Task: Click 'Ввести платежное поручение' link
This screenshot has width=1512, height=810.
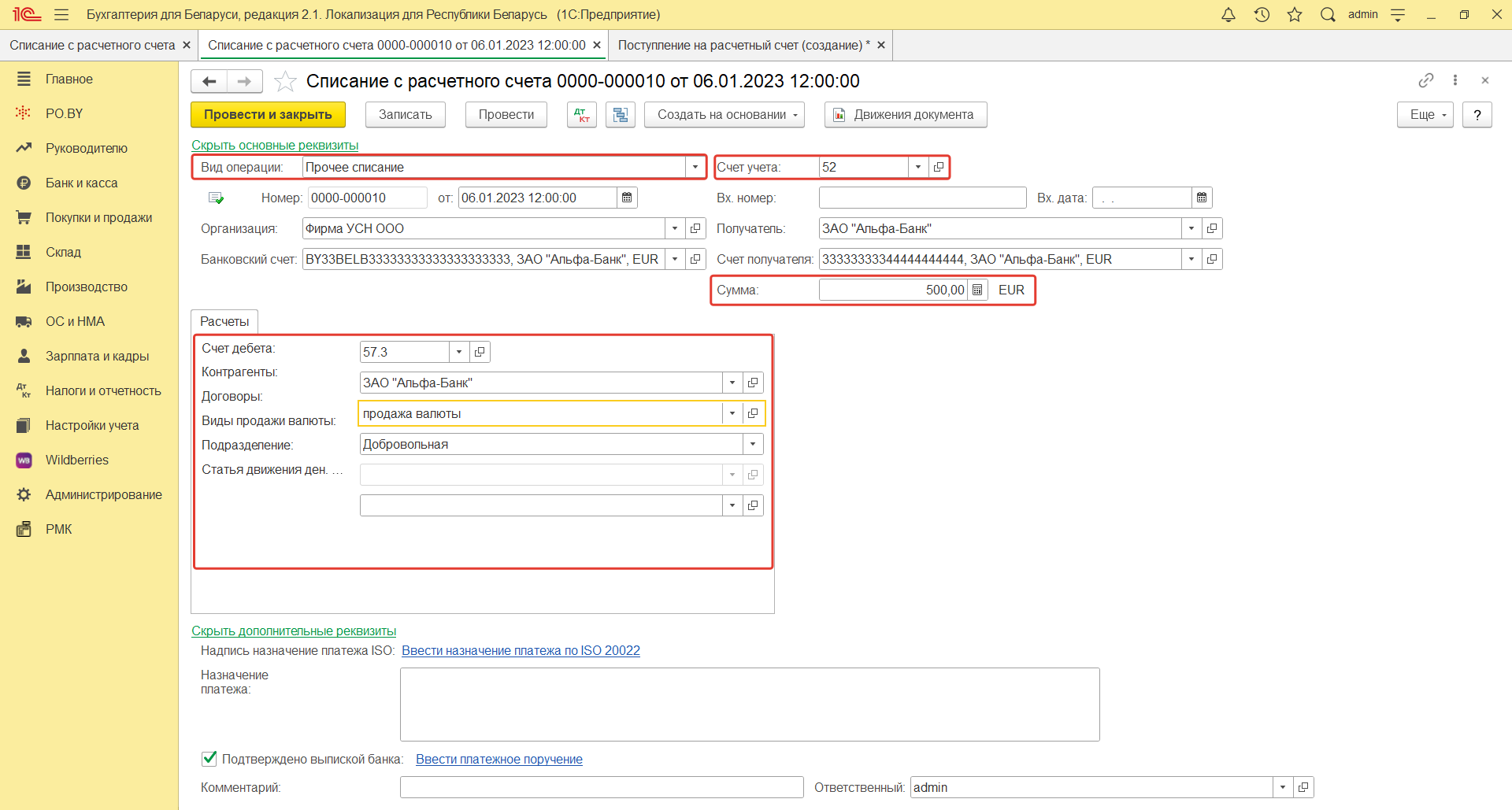Action: 498,759
